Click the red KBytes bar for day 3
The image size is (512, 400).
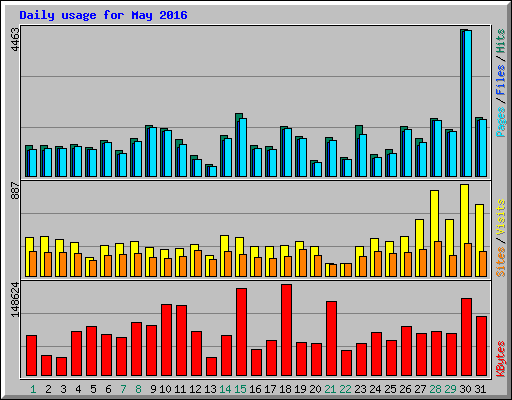(x=61, y=367)
